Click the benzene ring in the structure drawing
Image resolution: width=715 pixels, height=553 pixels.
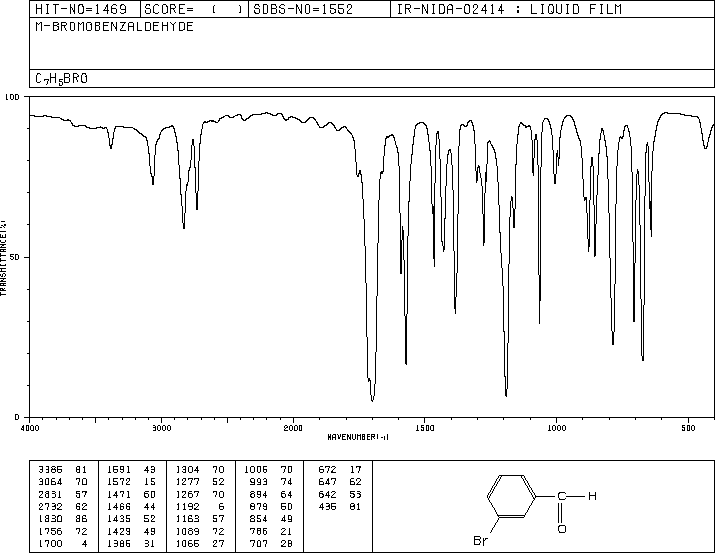point(511,496)
